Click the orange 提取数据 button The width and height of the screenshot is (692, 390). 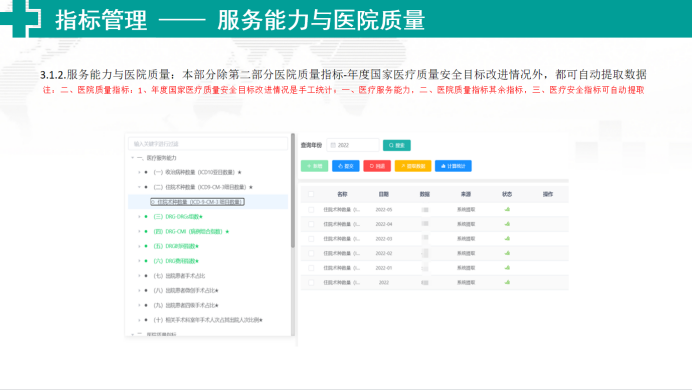click(413, 166)
